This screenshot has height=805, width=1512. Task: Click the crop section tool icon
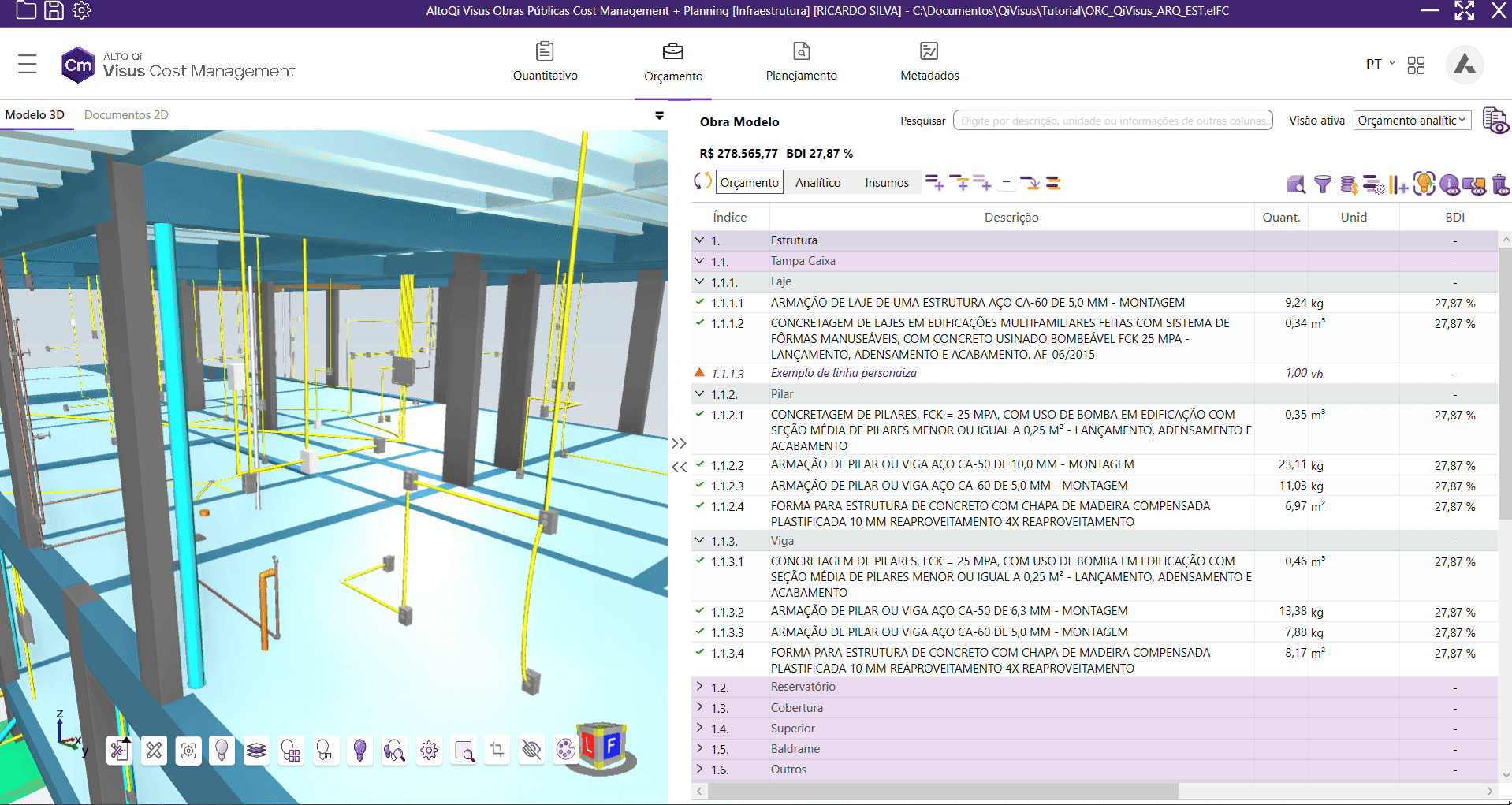497,749
